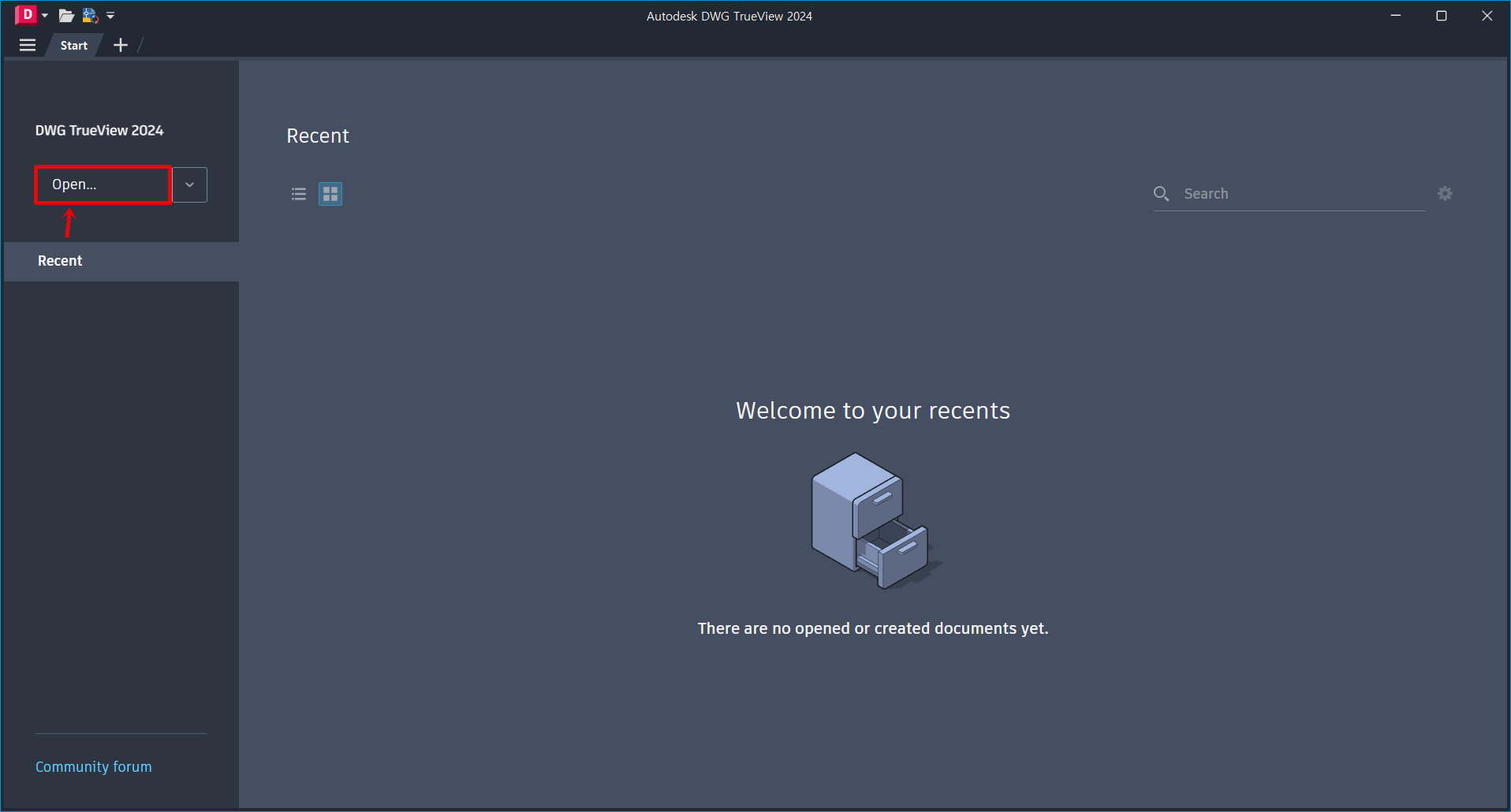Minimize the DWG TrueView window

(1396, 16)
